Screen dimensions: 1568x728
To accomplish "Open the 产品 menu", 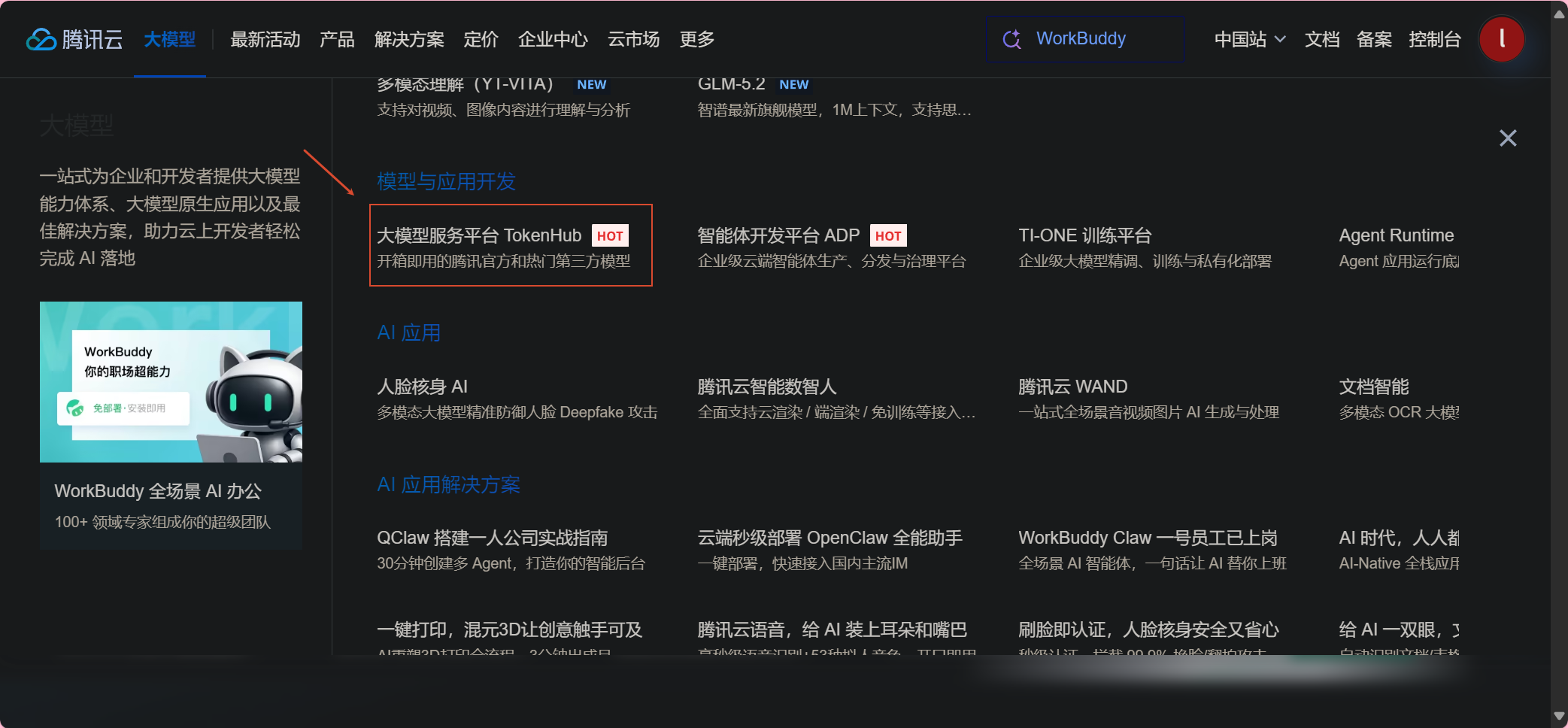I will (x=337, y=39).
